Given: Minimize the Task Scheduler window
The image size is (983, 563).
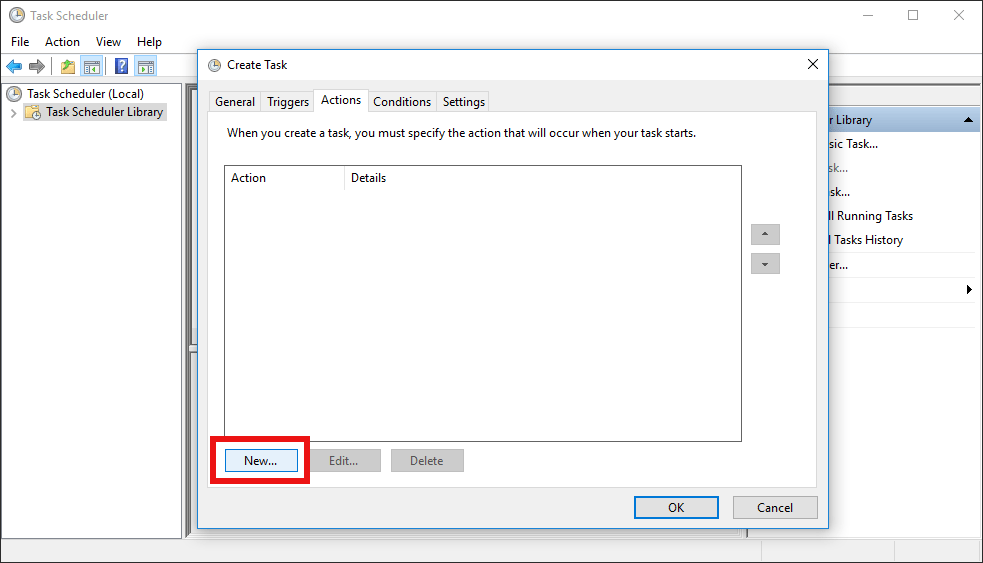Looking at the screenshot, I should click(868, 15).
